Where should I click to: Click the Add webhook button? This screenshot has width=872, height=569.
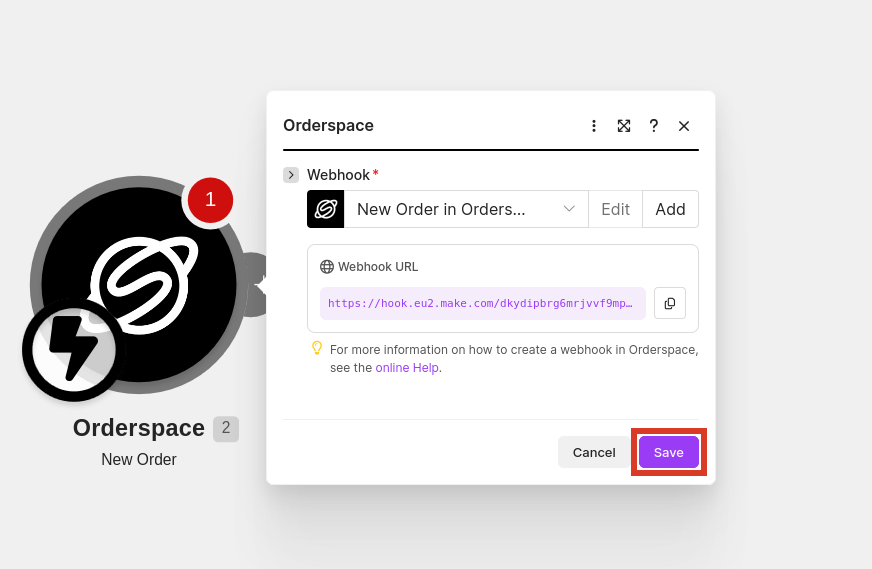670,209
